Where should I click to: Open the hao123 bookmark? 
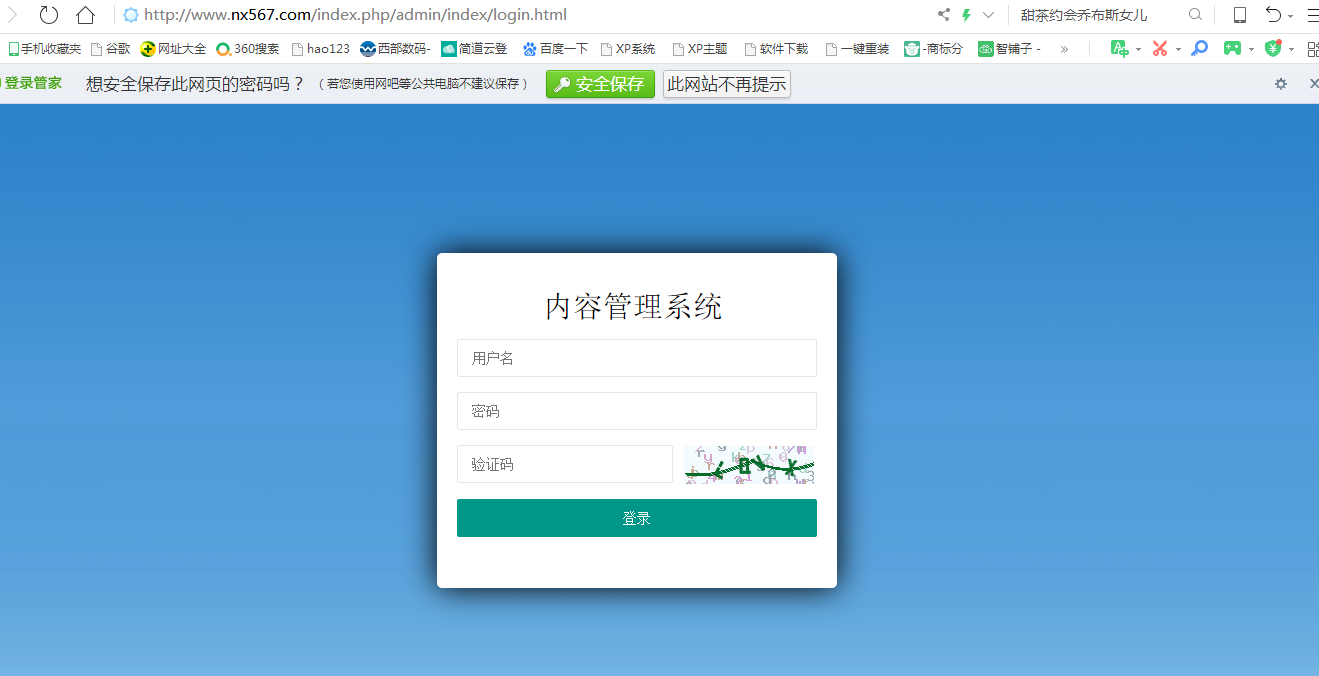[320, 47]
